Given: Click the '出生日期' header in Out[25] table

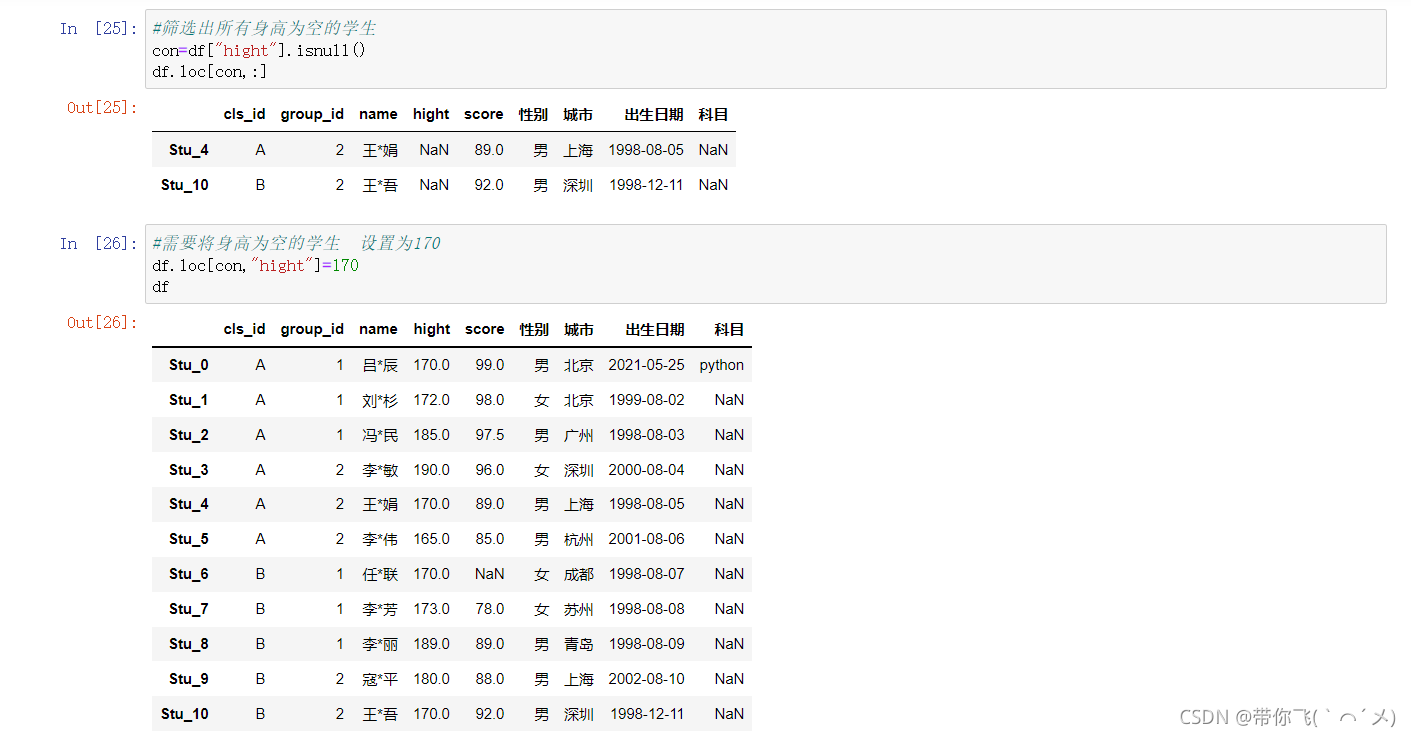Looking at the screenshot, I should [654, 115].
